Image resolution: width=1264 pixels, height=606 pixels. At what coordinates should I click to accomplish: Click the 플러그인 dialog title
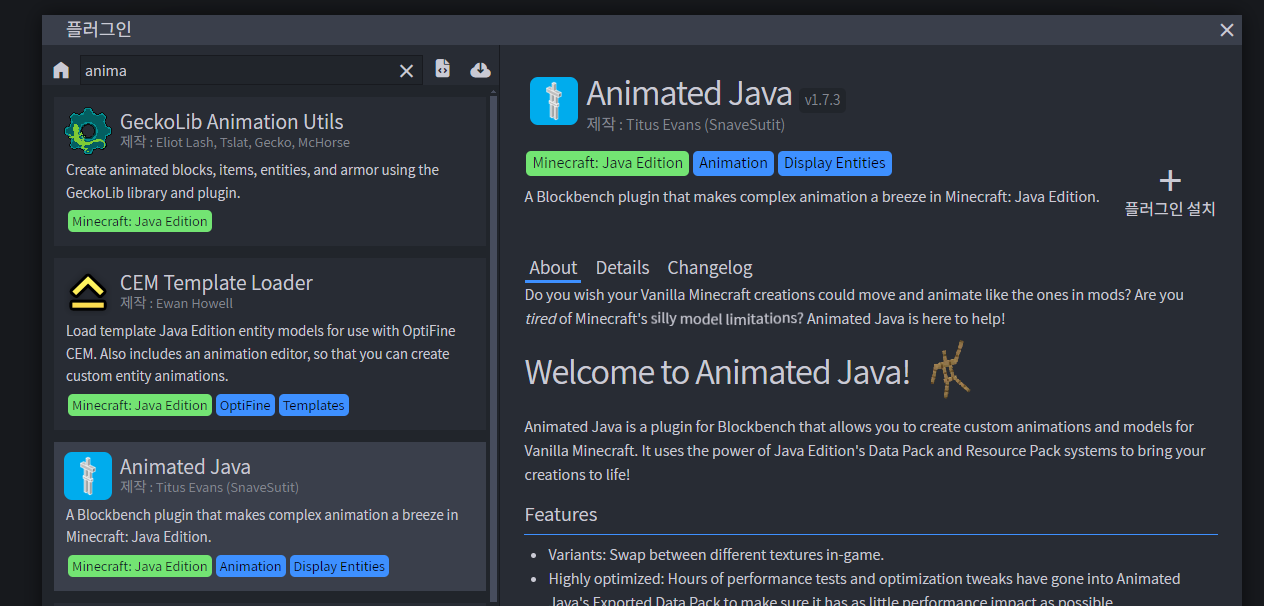click(x=98, y=29)
